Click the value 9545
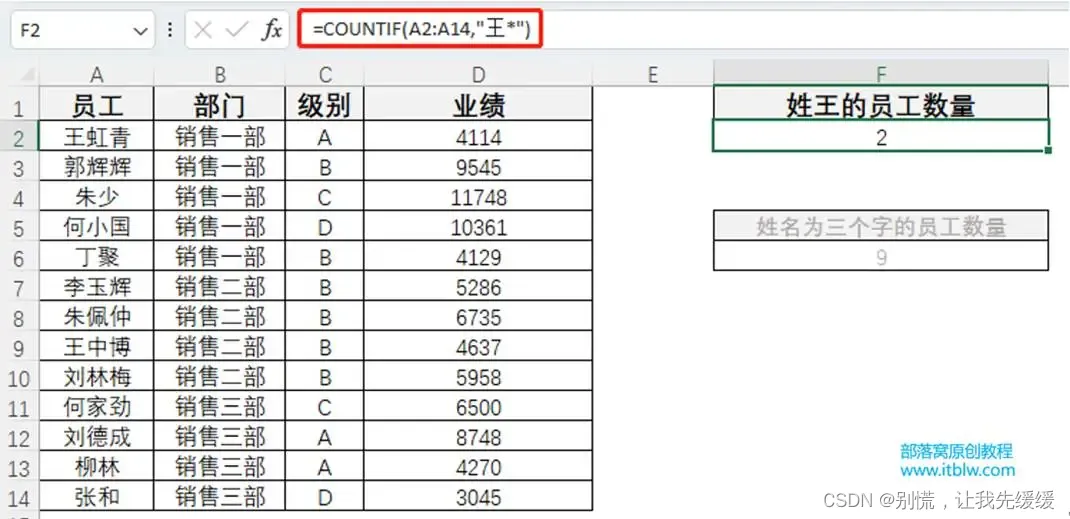Viewport: 1070px width, 519px height. [478, 168]
